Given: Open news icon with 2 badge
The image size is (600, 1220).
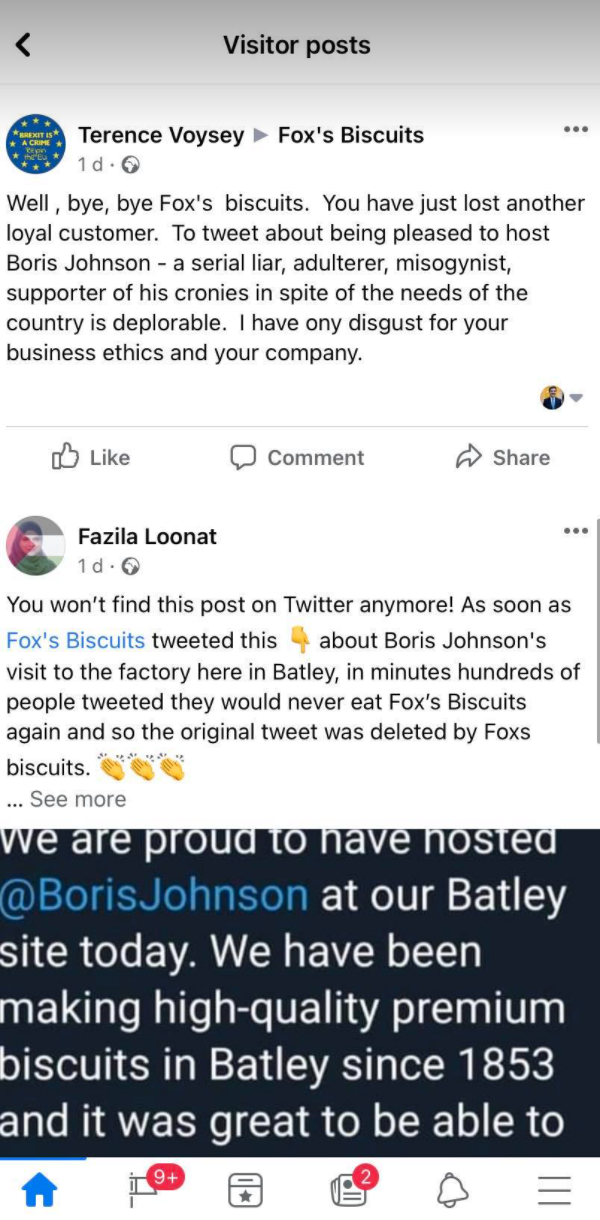Looking at the screenshot, I should pyautogui.click(x=350, y=1188).
